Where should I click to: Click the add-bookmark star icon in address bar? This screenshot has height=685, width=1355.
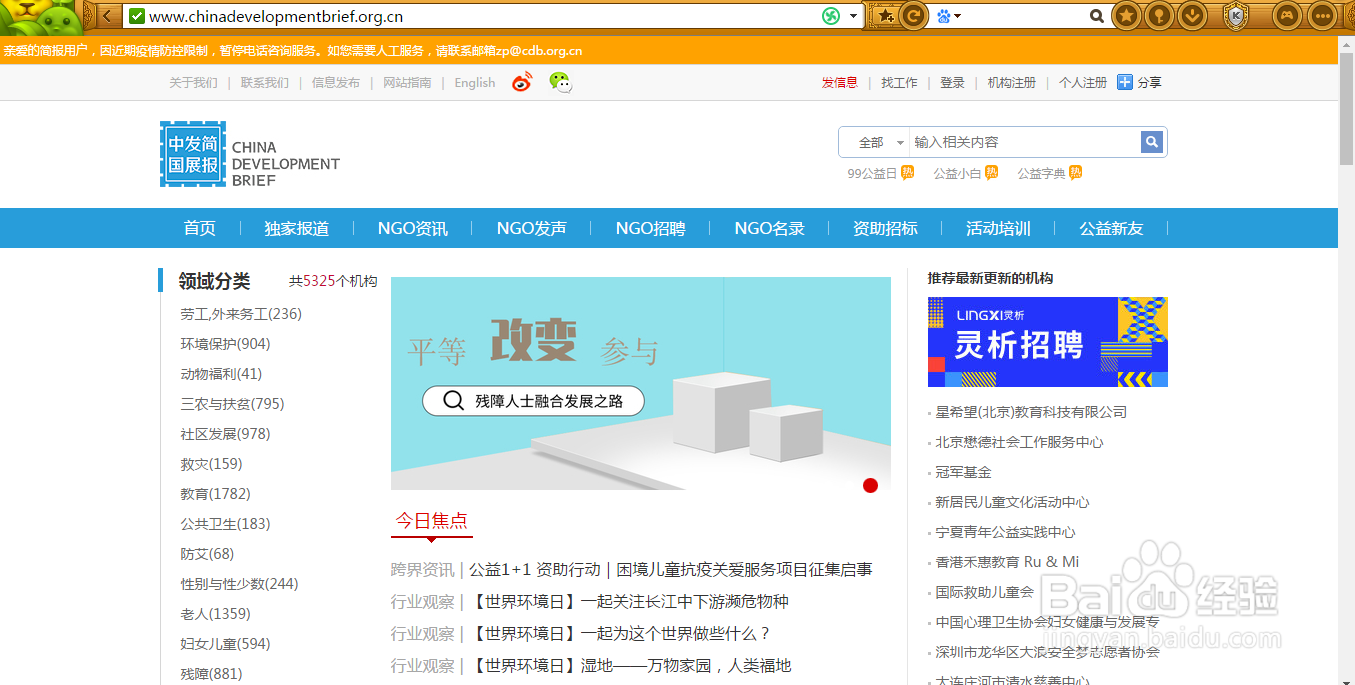pos(884,15)
